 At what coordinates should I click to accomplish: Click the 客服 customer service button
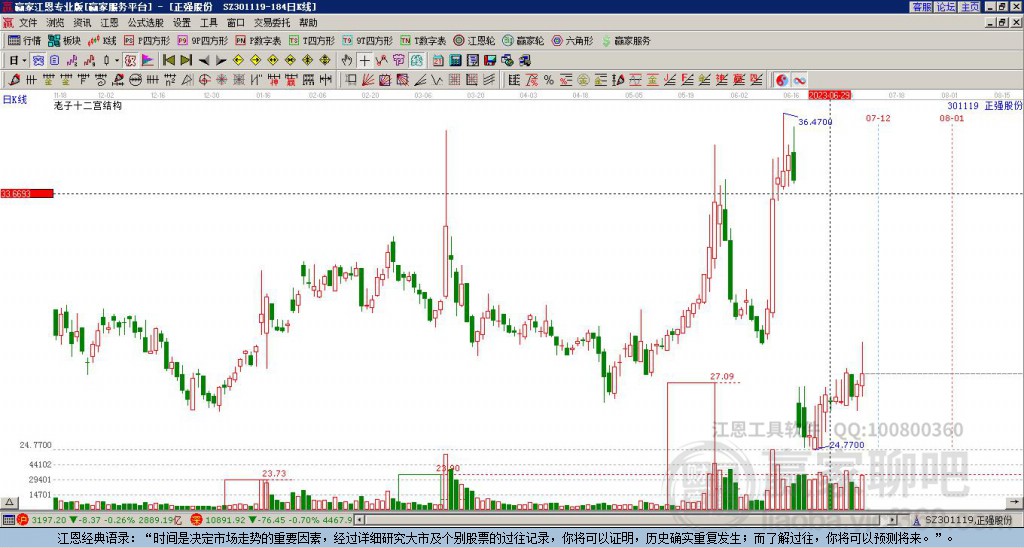click(x=921, y=7)
